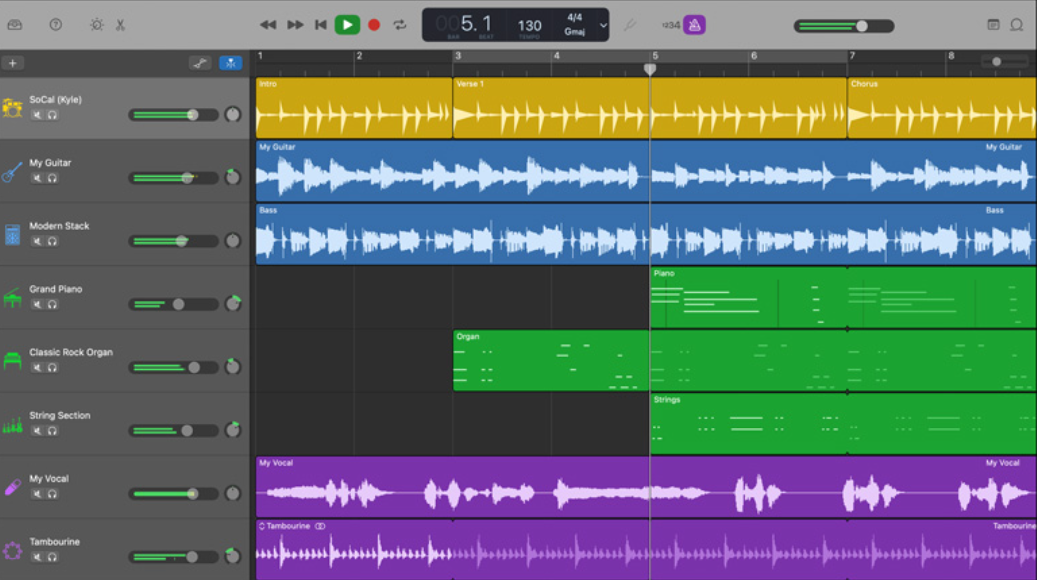The image size is (1037, 580).
Task: Click the My Guitar pan knob
Action: coord(233,177)
